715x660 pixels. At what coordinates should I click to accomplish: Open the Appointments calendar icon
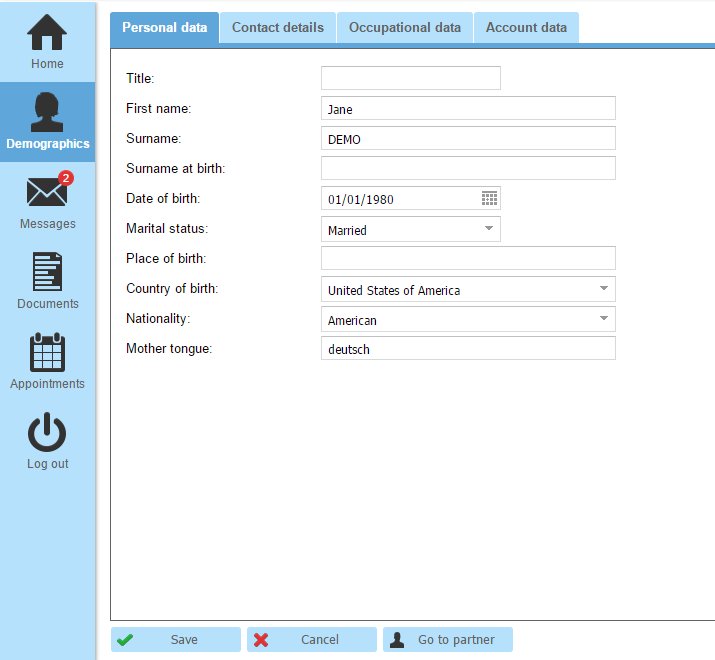(x=47, y=352)
